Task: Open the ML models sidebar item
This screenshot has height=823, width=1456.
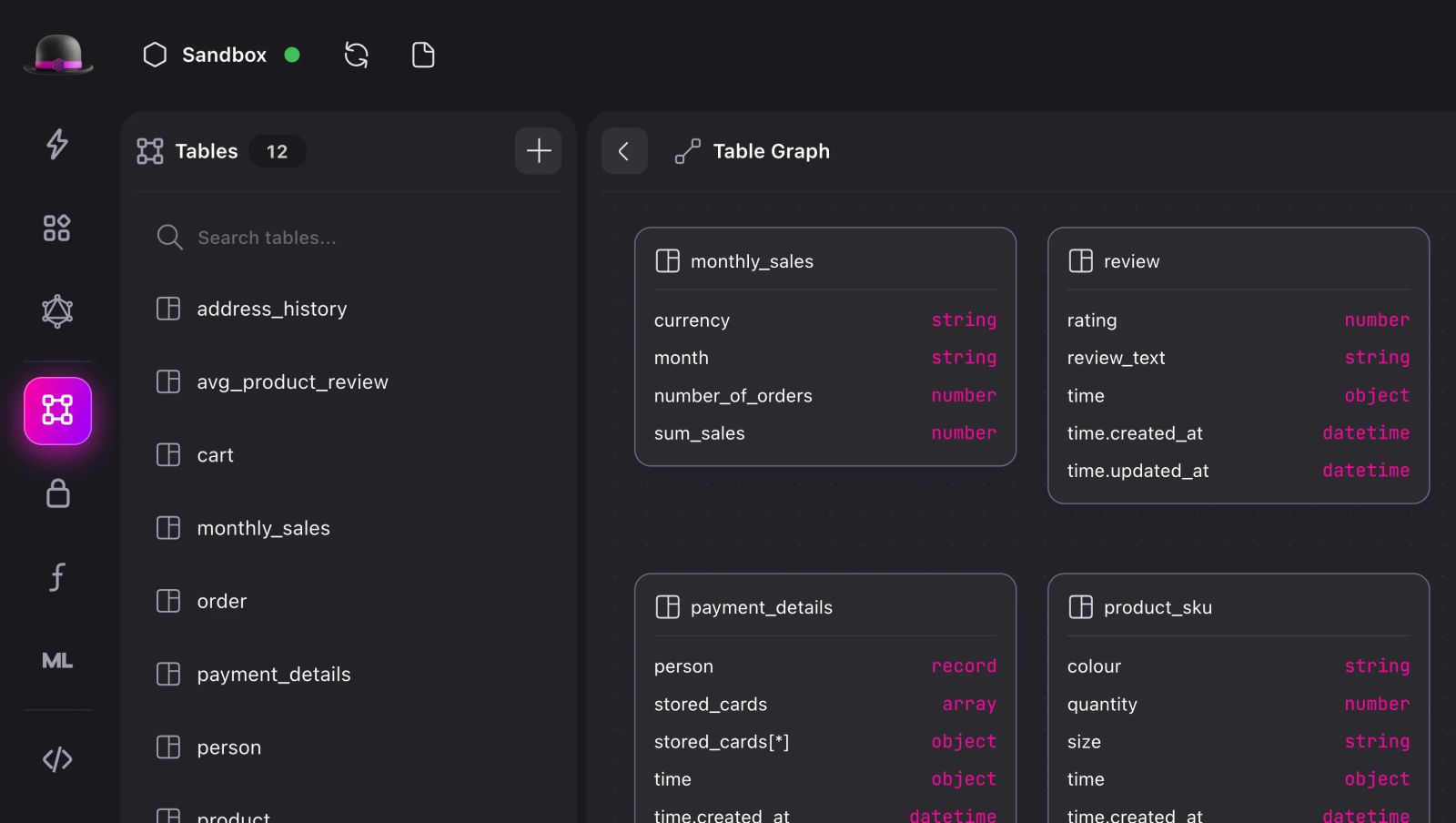Action: [57, 661]
